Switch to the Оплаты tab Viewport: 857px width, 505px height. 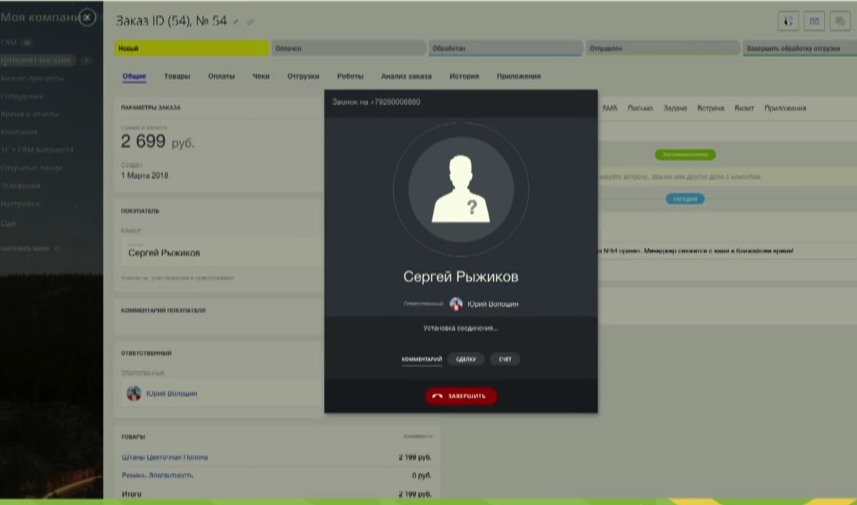tap(221, 76)
